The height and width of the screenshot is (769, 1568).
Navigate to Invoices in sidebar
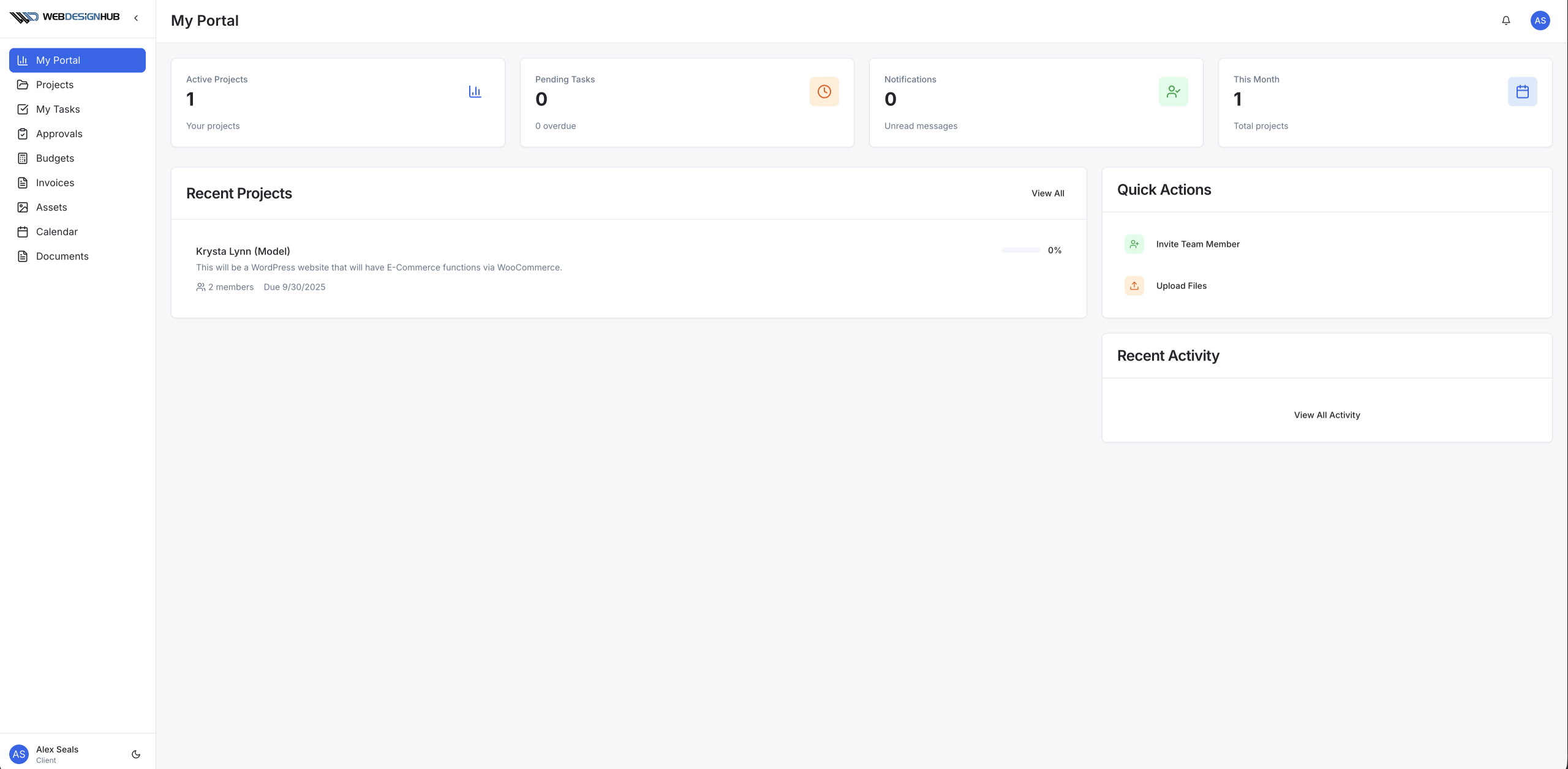[55, 182]
